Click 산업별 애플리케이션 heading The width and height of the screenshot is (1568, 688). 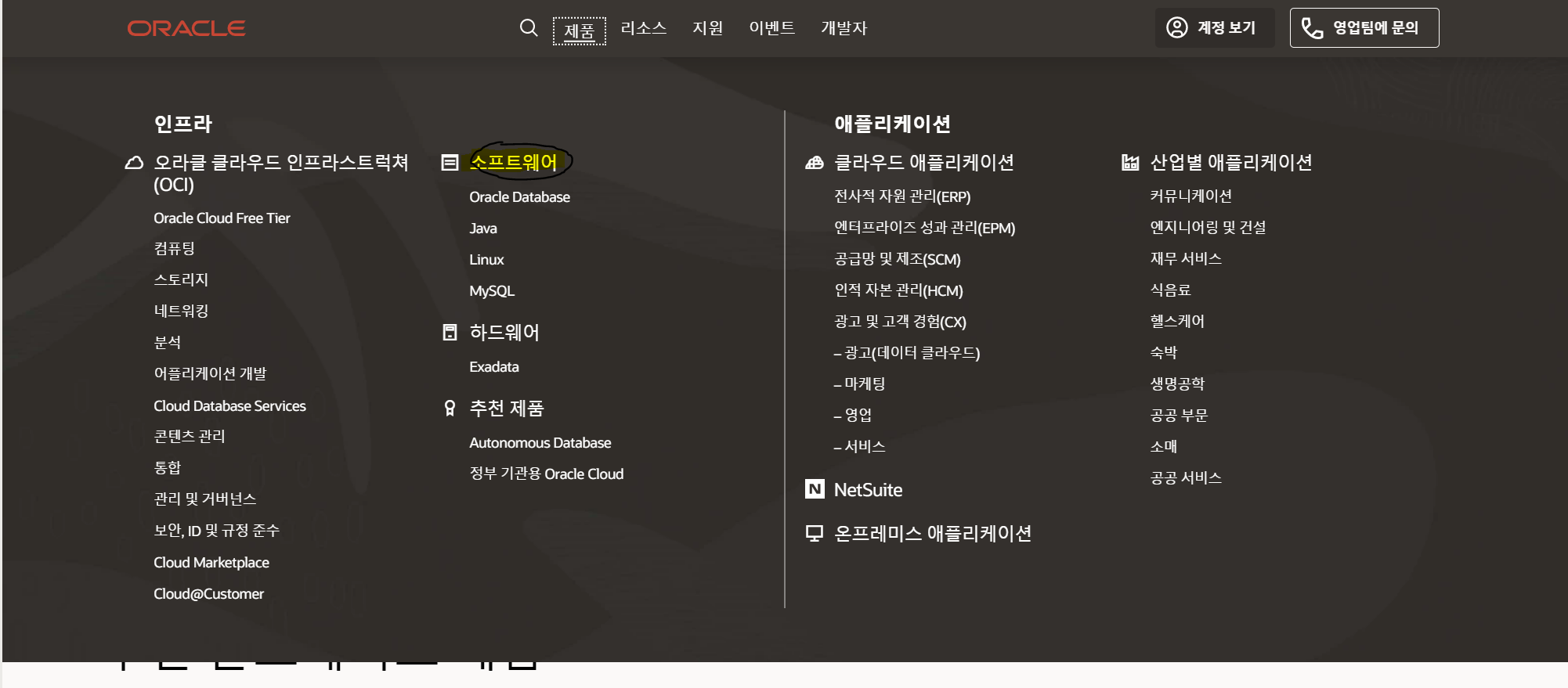pos(1231,163)
